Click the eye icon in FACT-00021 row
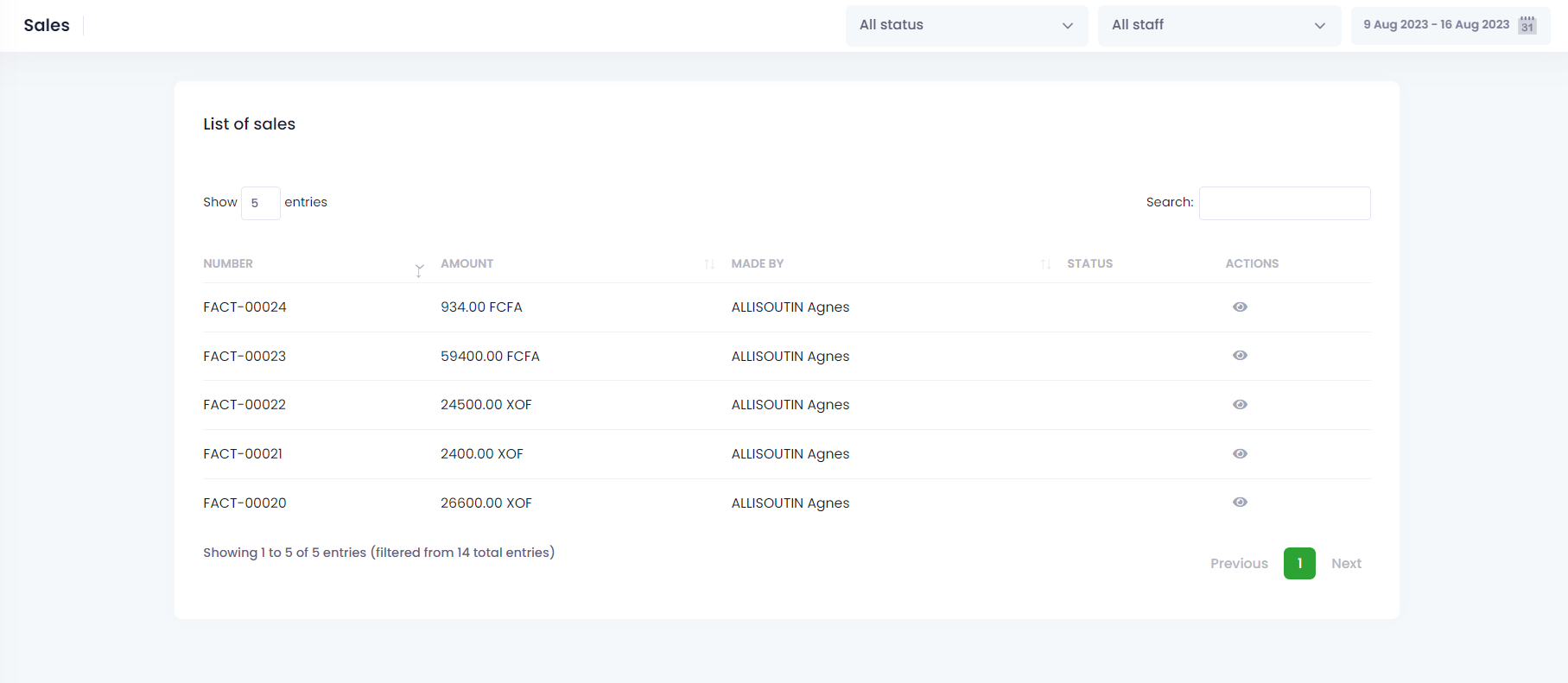The image size is (1568, 683). coord(1240,454)
